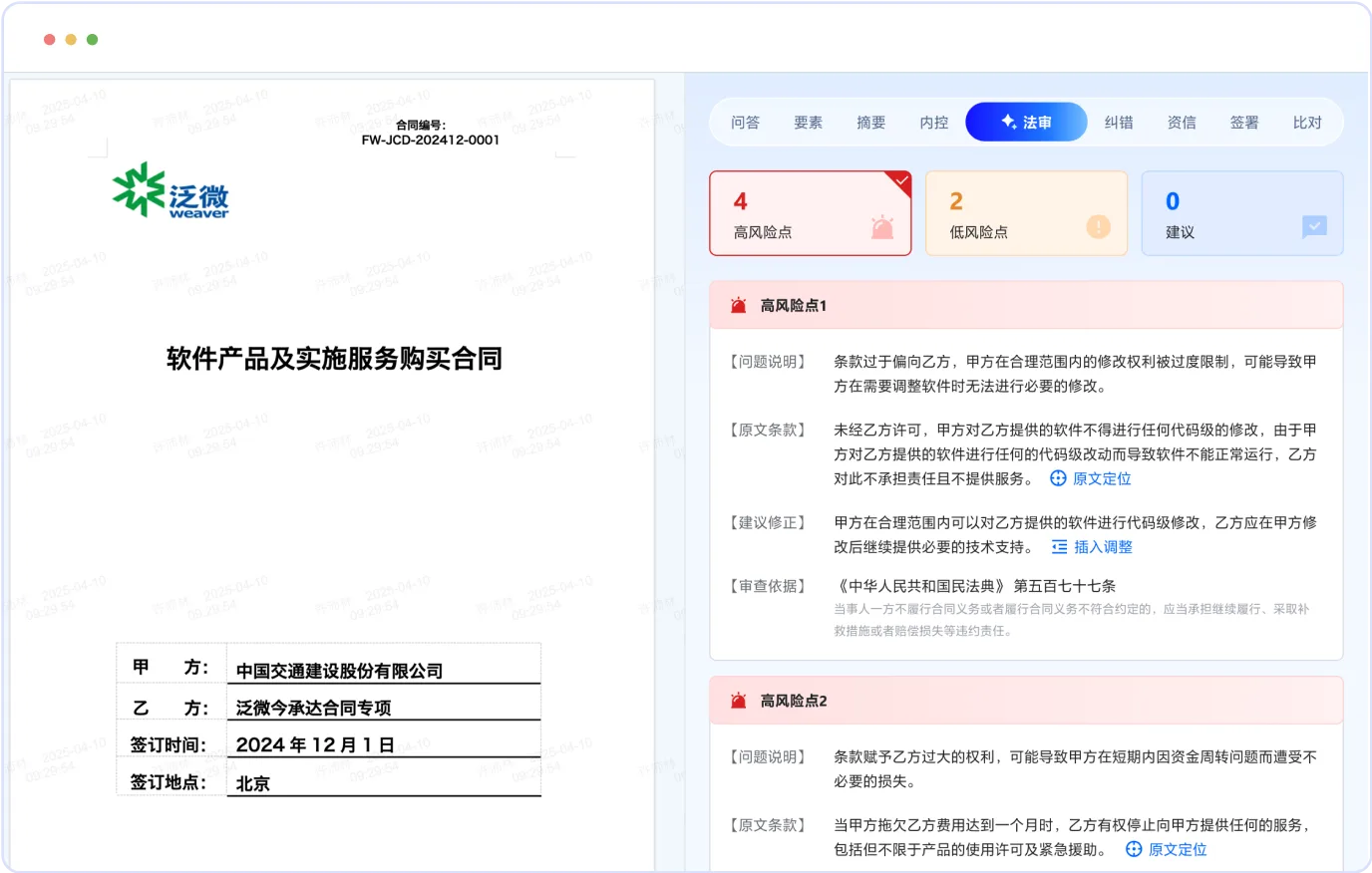The image size is (1372, 873).
Task: Click the red window close dot
Action: [x=49, y=40]
